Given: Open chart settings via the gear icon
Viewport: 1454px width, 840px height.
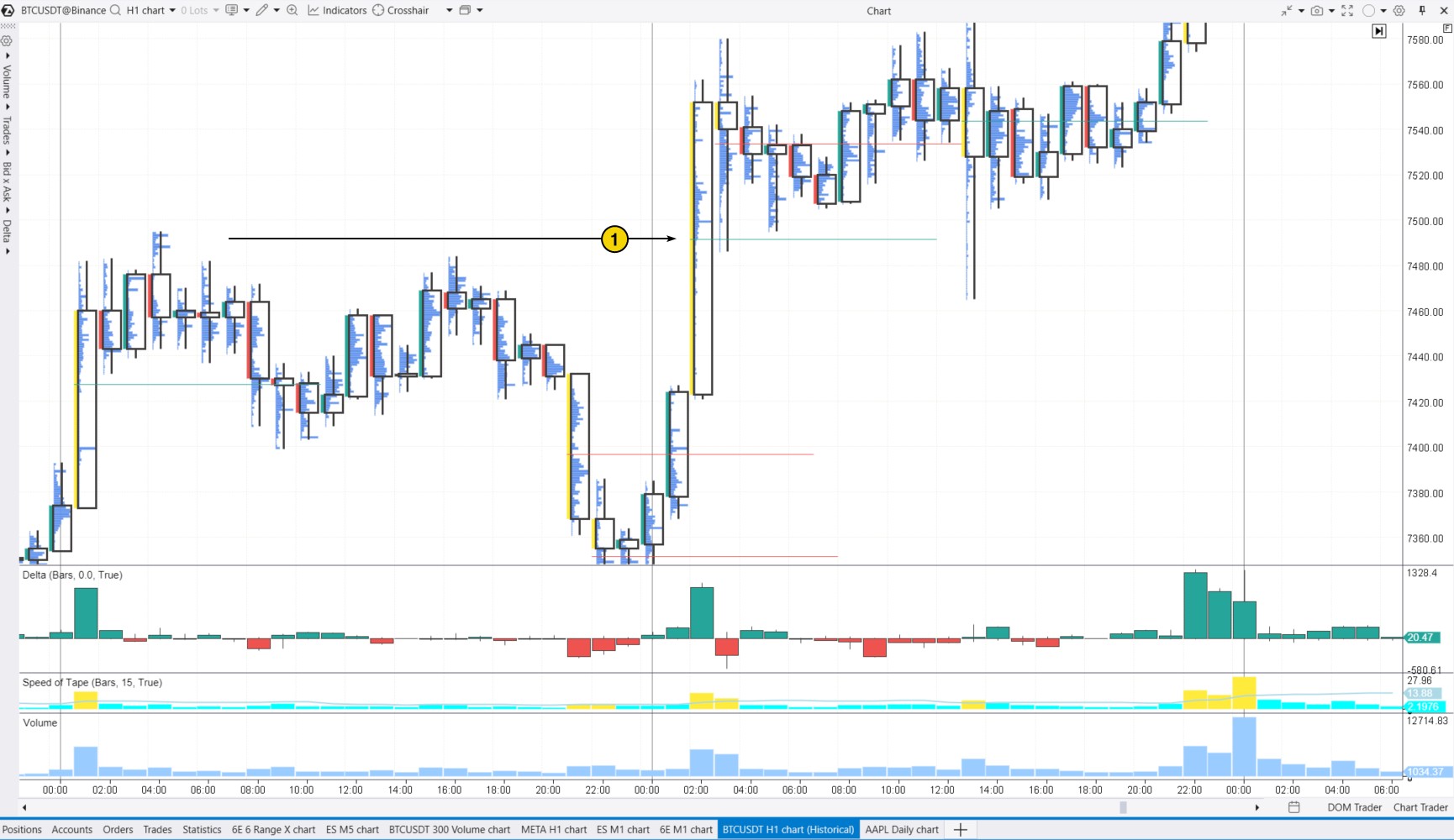Looking at the screenshot, I should (x=1399, y=10).
